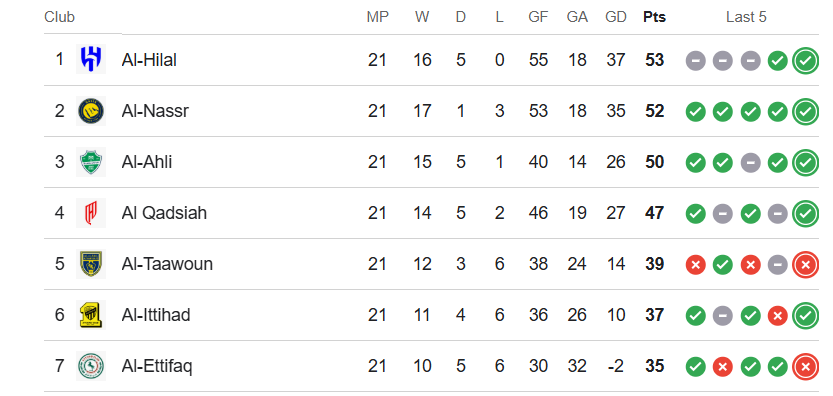This screenshot has width=833, height=396.
Task: Select the Al Qadsiah red logo
Action: tap(91, 213)
